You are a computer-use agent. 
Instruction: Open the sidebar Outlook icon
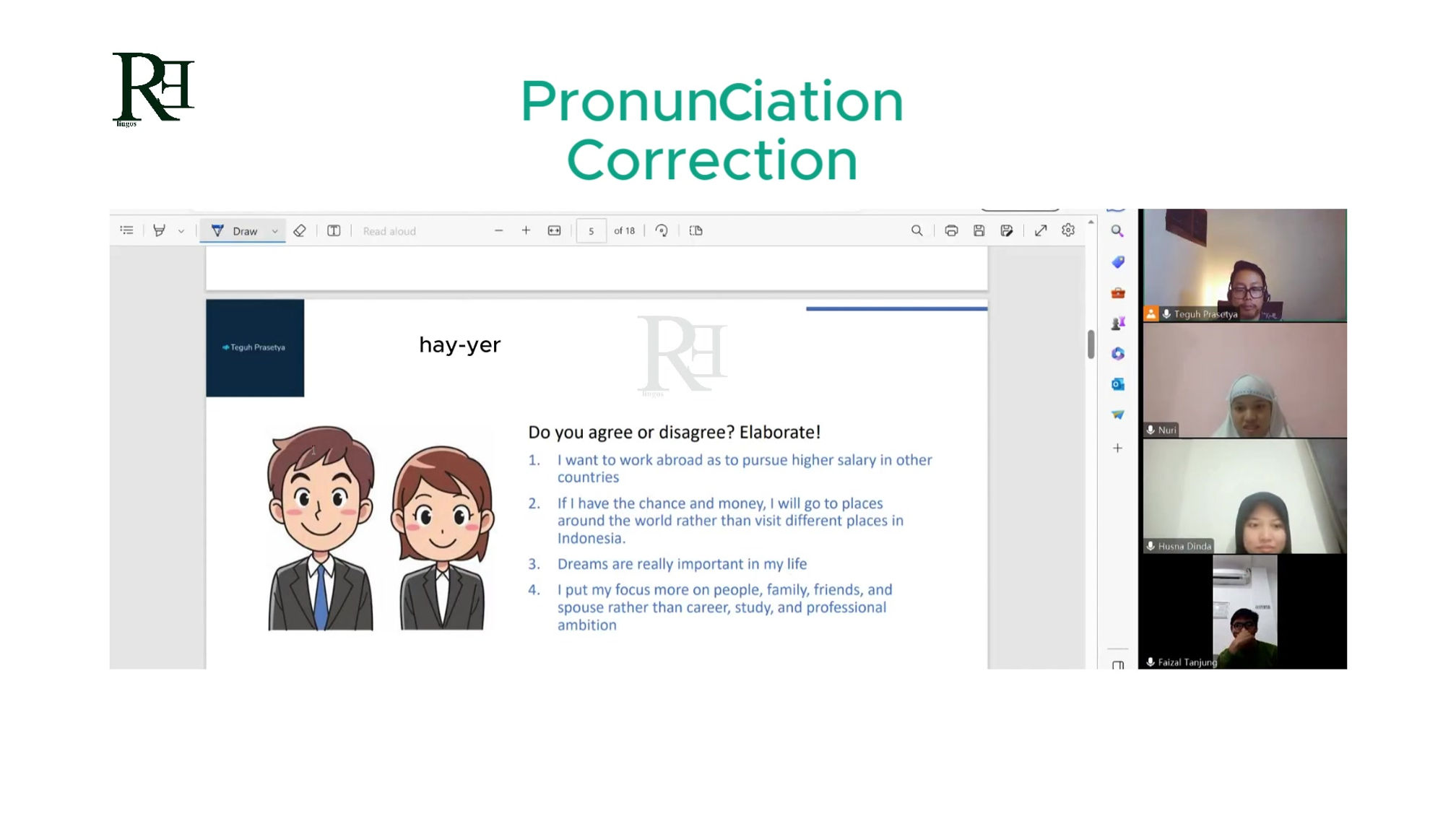[1118, 385]
